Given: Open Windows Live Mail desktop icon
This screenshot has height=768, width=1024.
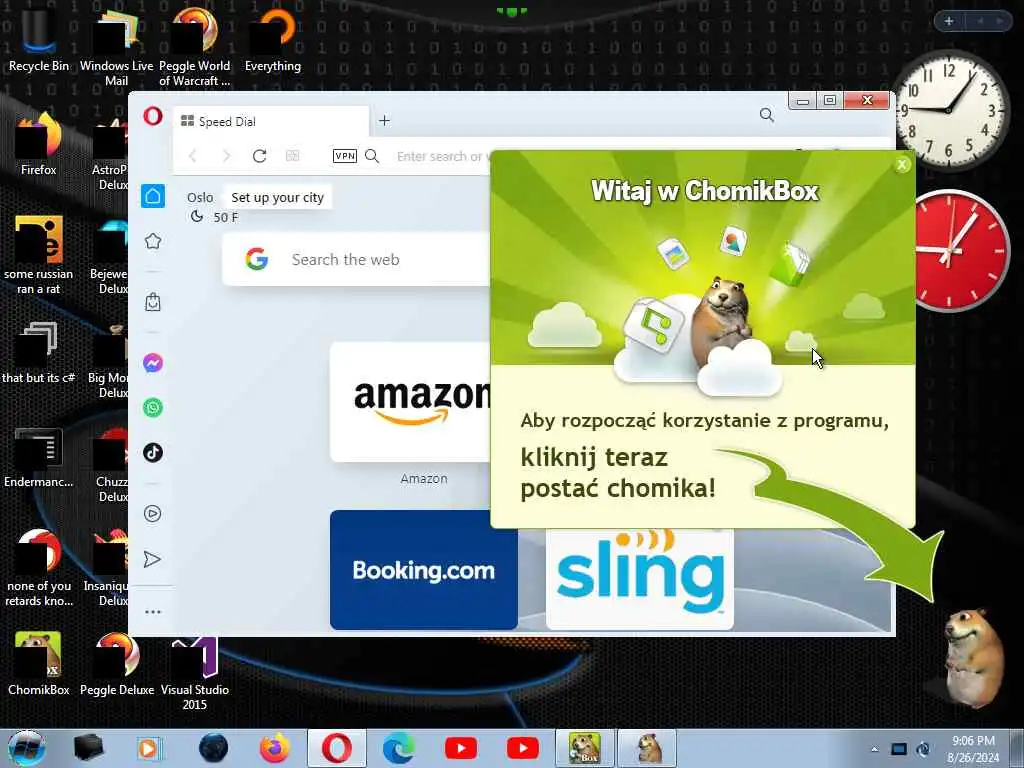Looking at the screenshot, I should pyautogui.click(x=116, y=46).
